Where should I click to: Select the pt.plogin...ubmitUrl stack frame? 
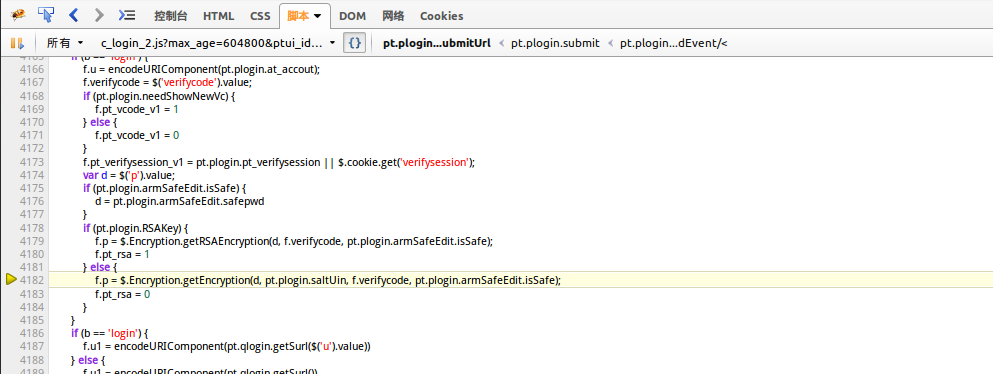(x=437, y=43)
